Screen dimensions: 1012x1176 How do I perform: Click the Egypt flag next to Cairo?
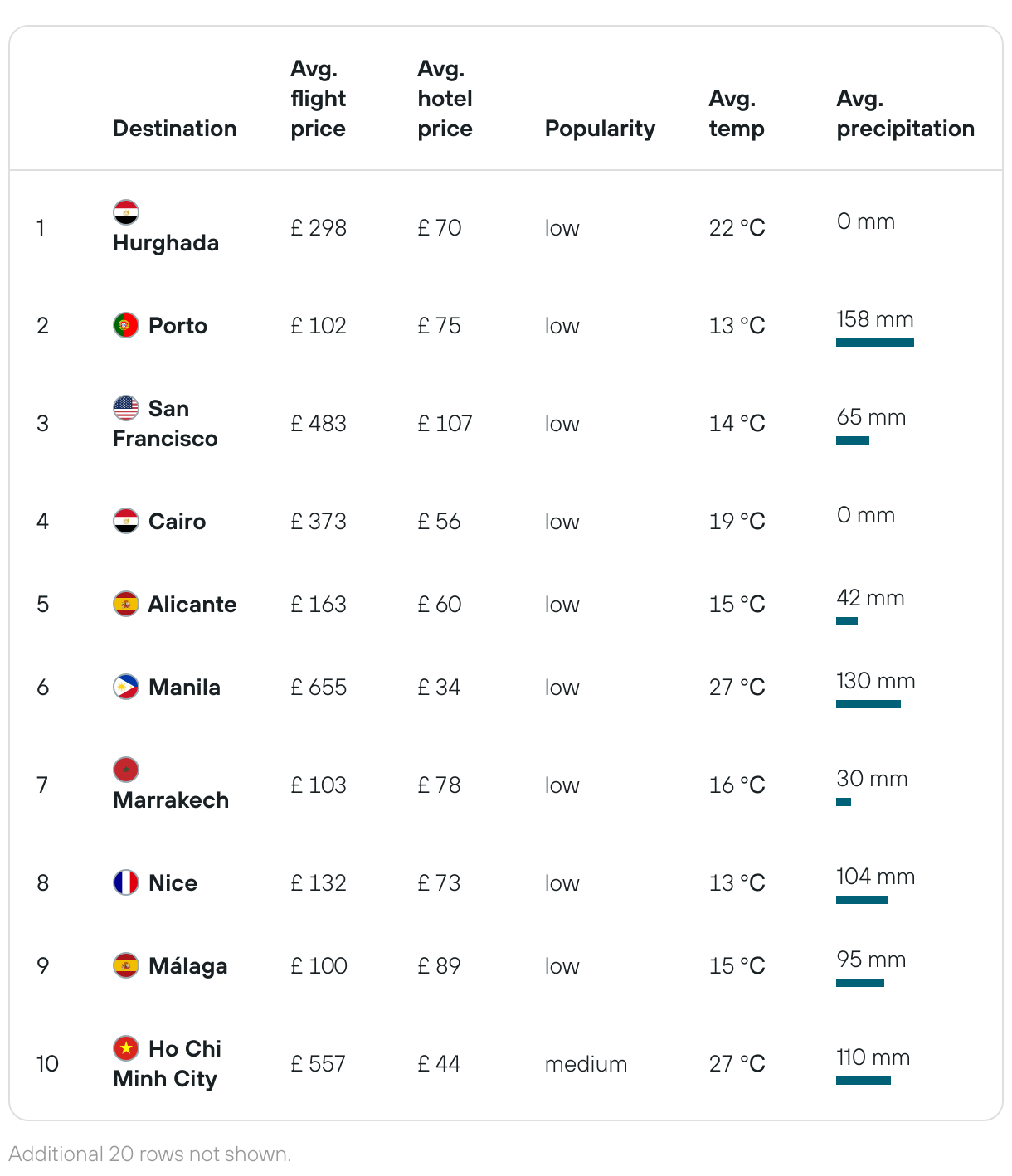point(126,521)
